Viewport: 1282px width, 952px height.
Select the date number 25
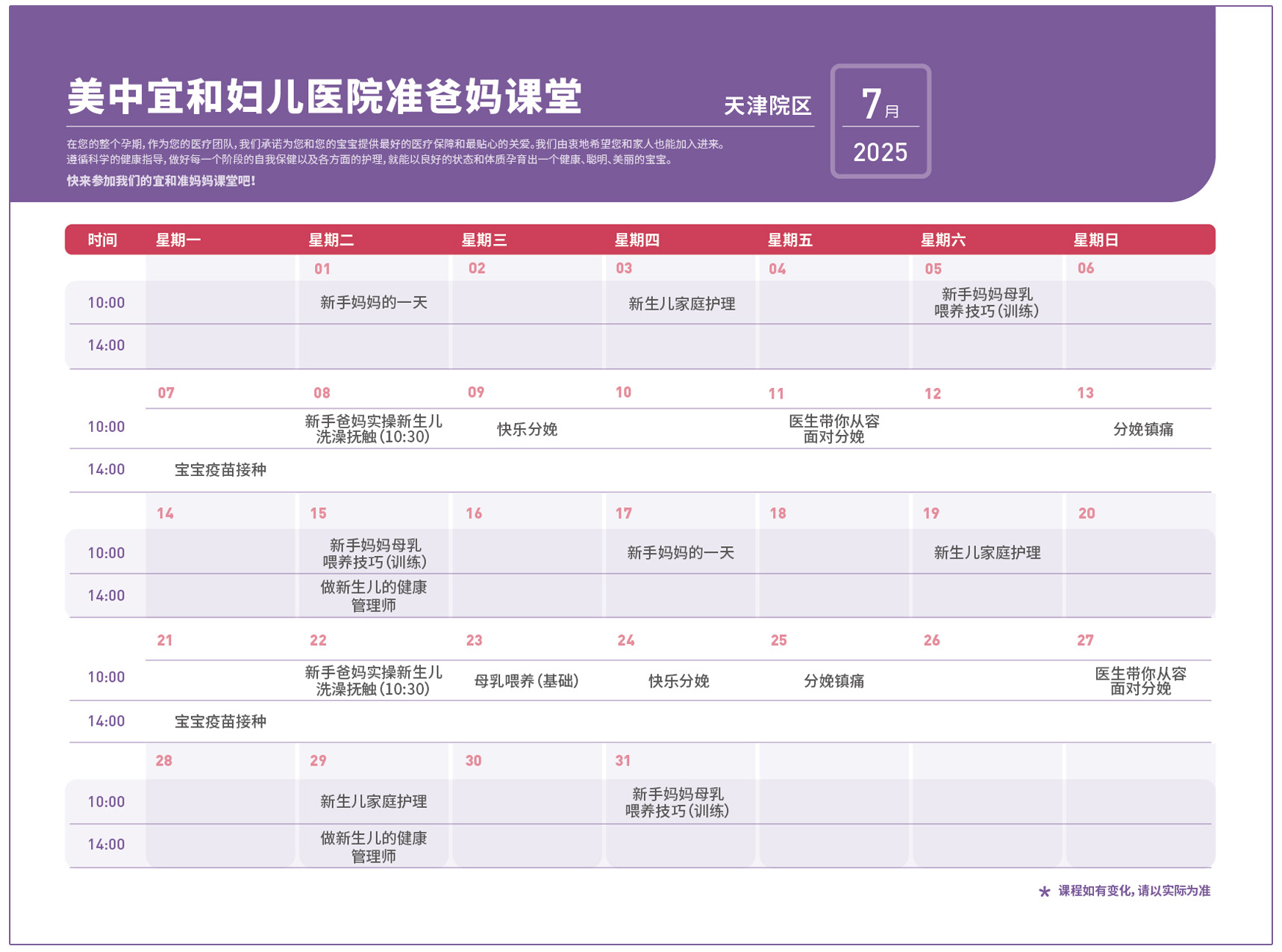[x=779, y=640]
